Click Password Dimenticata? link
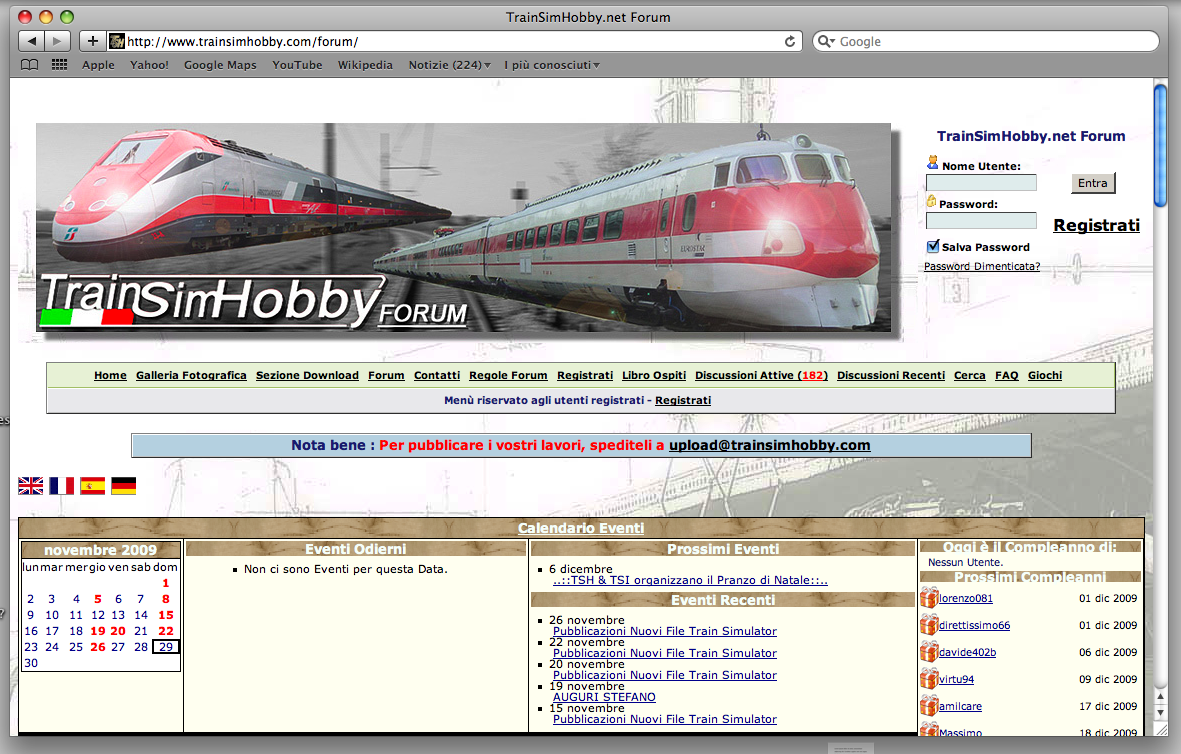This screenshot has height=754, width=1181. pos(982,267)
